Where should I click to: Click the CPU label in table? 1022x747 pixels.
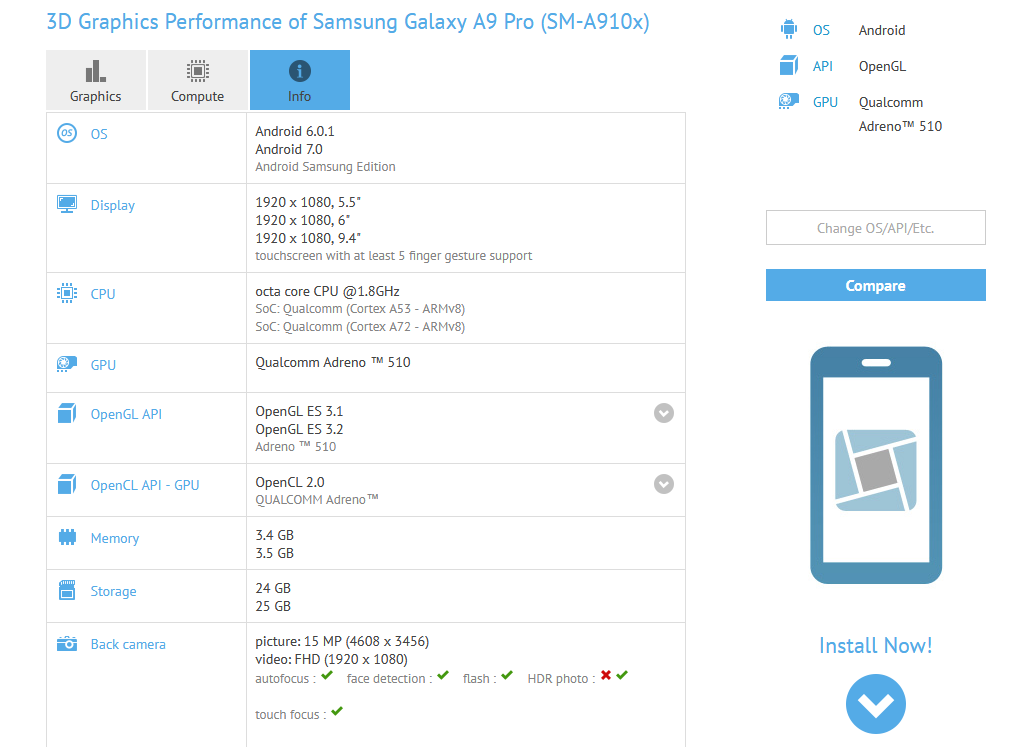pos(103,294)
